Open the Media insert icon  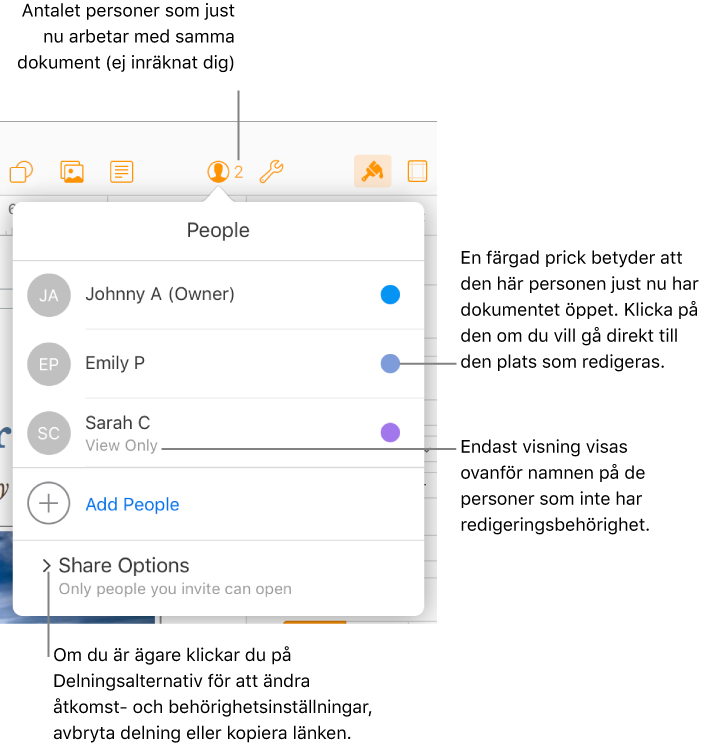coord(72,172)
